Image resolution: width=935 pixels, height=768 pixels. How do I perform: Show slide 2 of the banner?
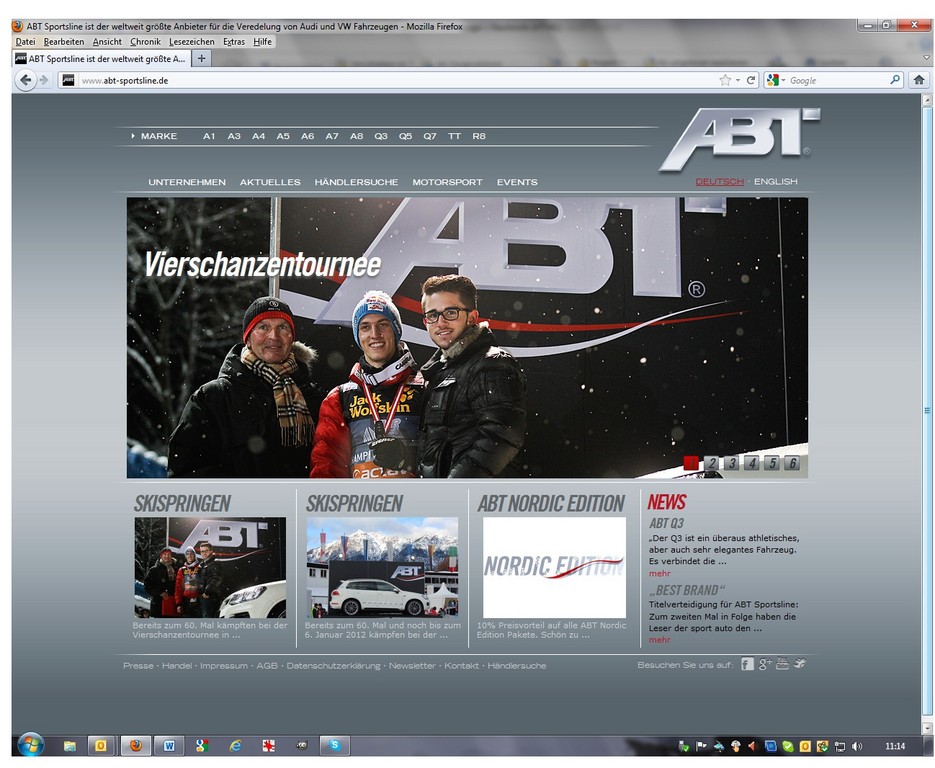pos(711,463)
